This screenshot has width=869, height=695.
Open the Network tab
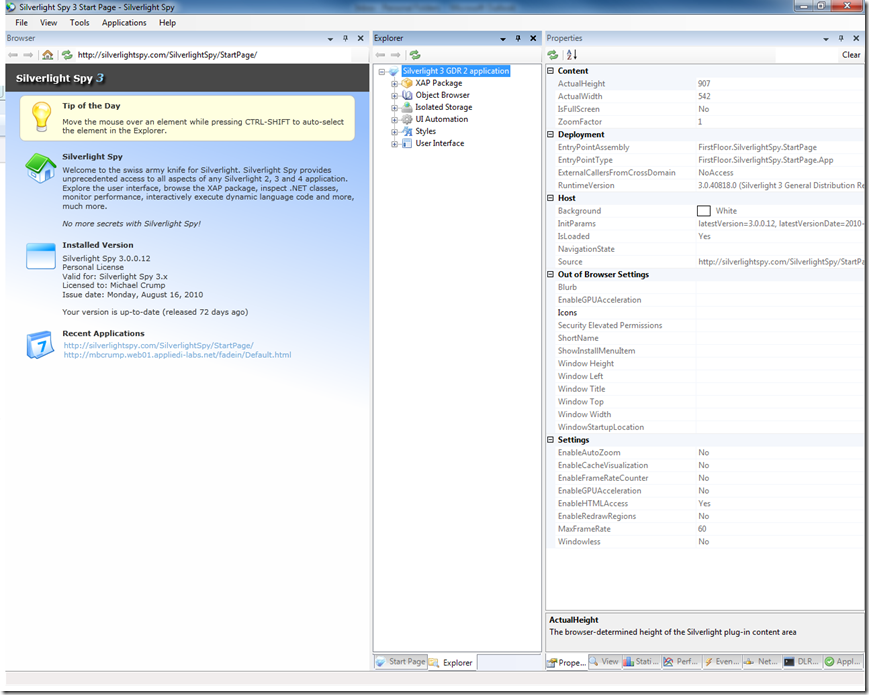(761, 662)
